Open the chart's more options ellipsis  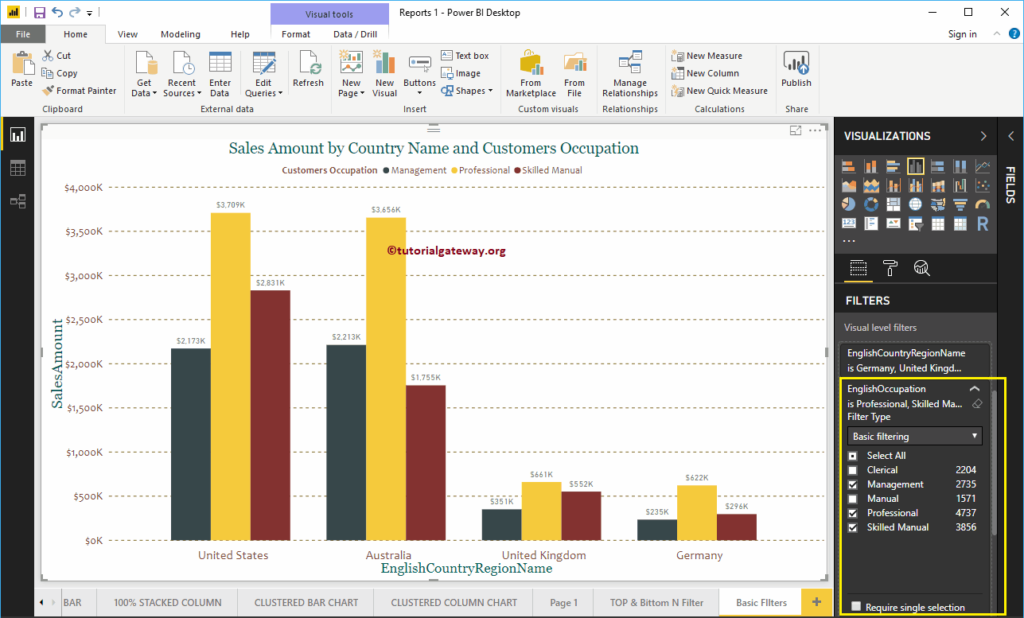pos(815,131)
